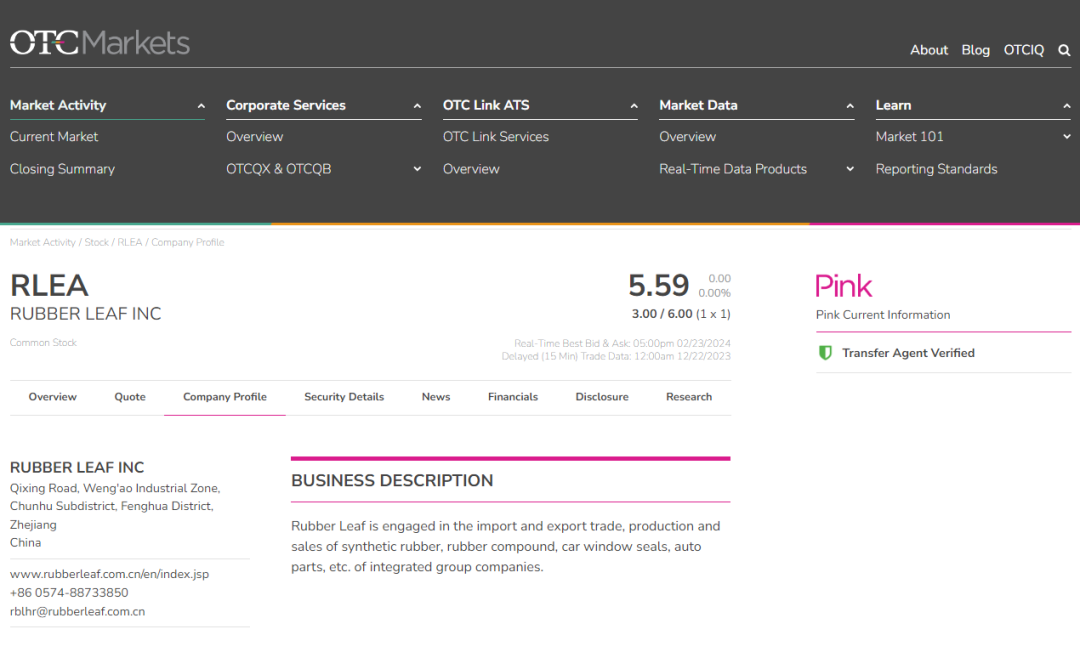Click the Pink Current Information label

pos(882,315)
